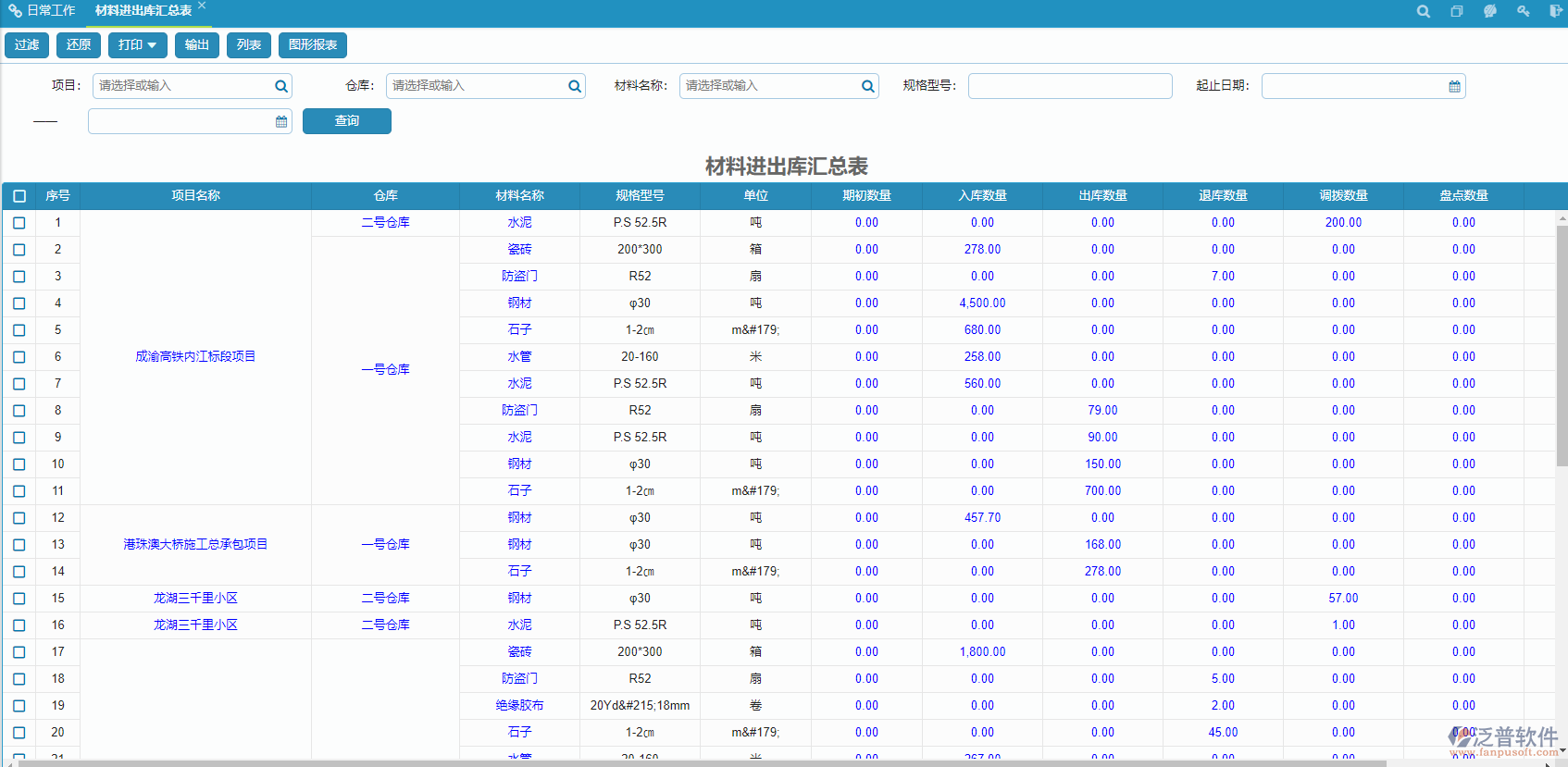This screenshot has width=1568, height=767.
Task: Open the 成渝高铁内江标段项目 link
Action: coord(195,357)
